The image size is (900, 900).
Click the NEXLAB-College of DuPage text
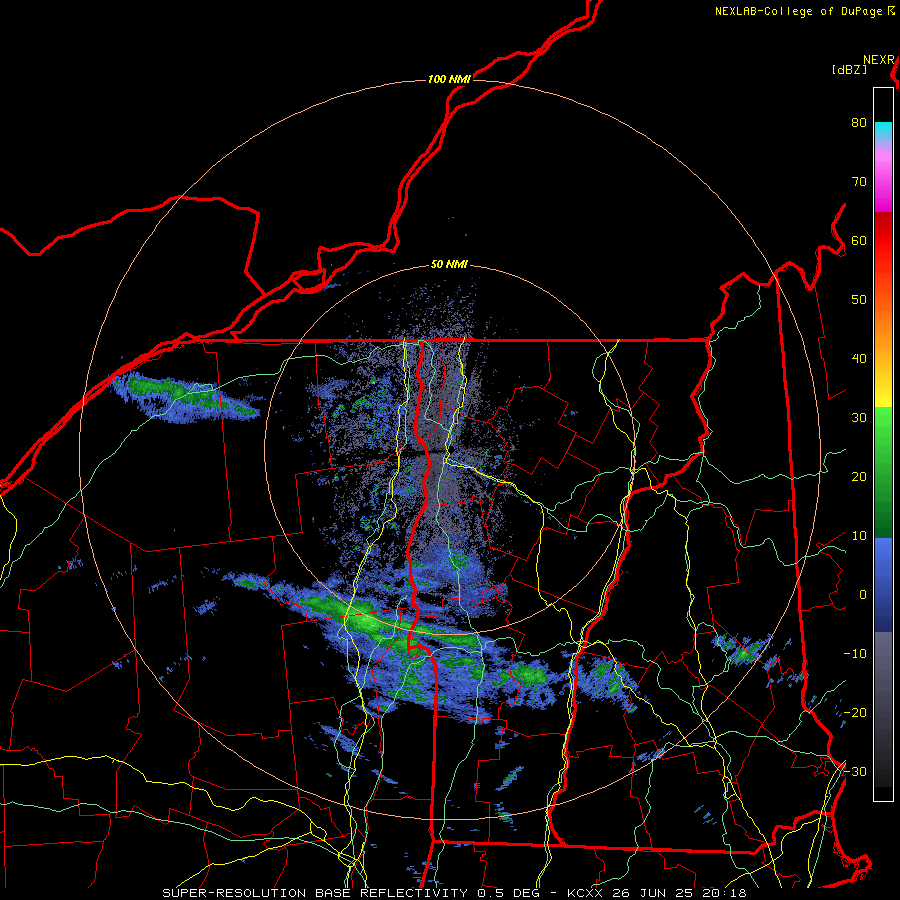[800, 11]
